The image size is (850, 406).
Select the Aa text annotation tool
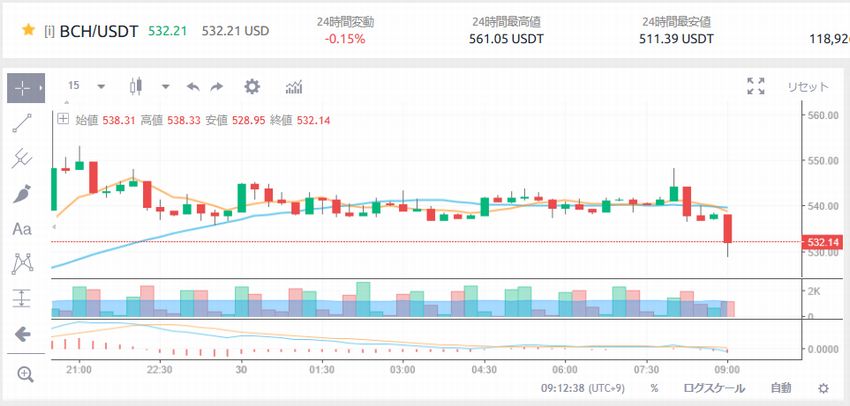(22, 229)
